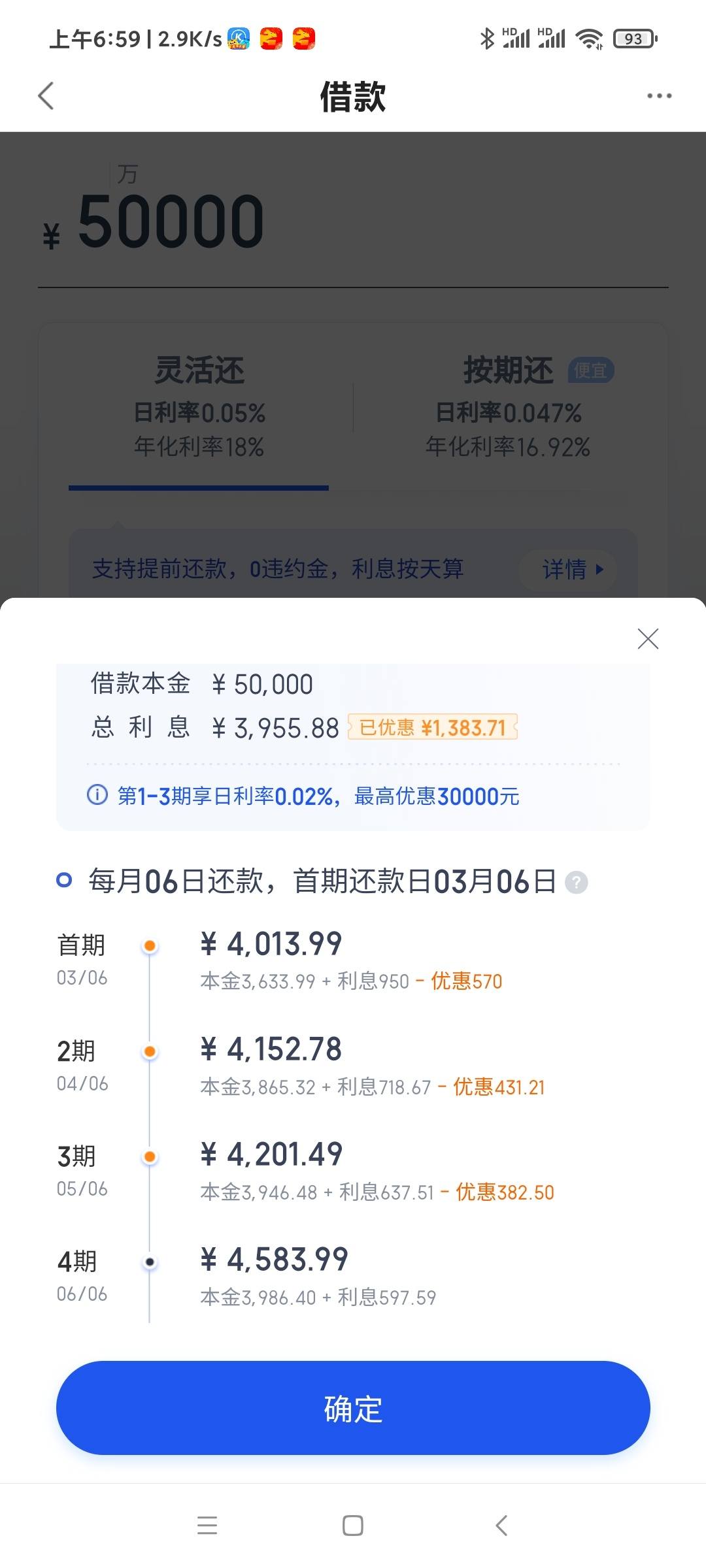Select the 2期 04/06 timeline dot
Image resolution: width=706 pixels, height=1568 pixels.
(x=150, y=1051)
